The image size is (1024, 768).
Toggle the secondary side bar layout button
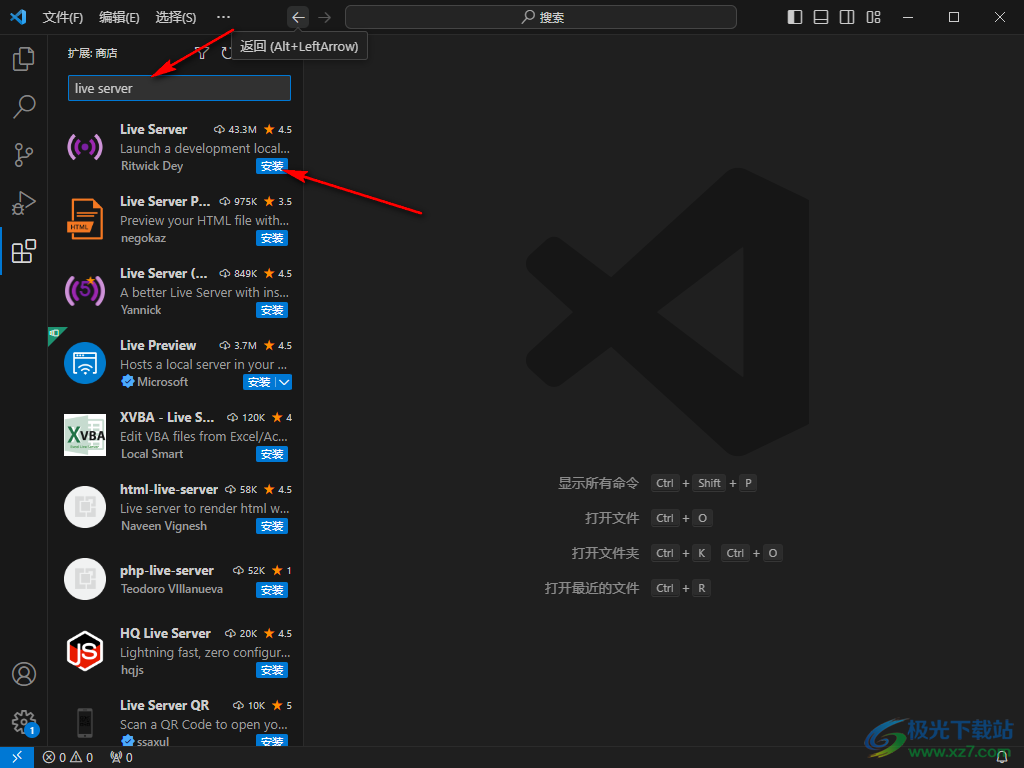coord(847,17)
